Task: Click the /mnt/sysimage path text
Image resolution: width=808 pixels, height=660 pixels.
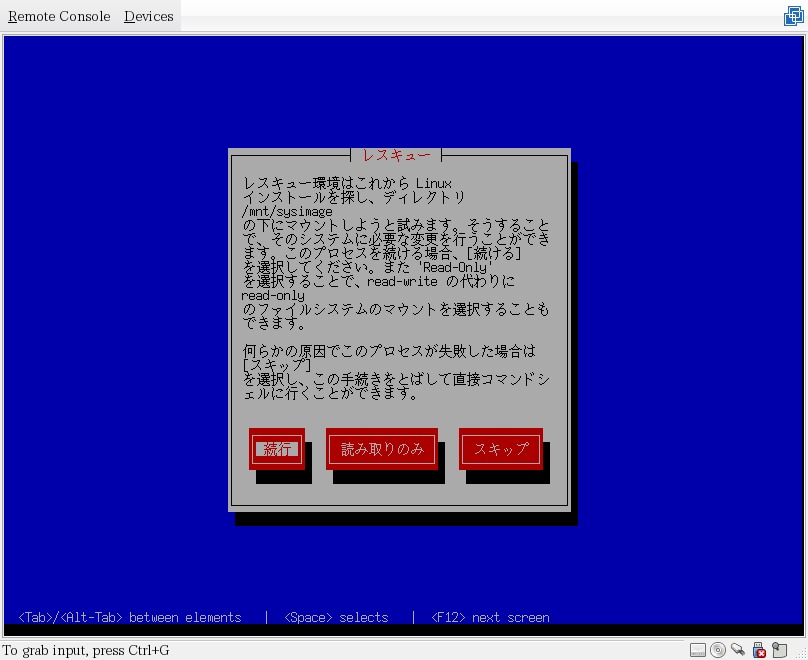Action: [287, 212]
